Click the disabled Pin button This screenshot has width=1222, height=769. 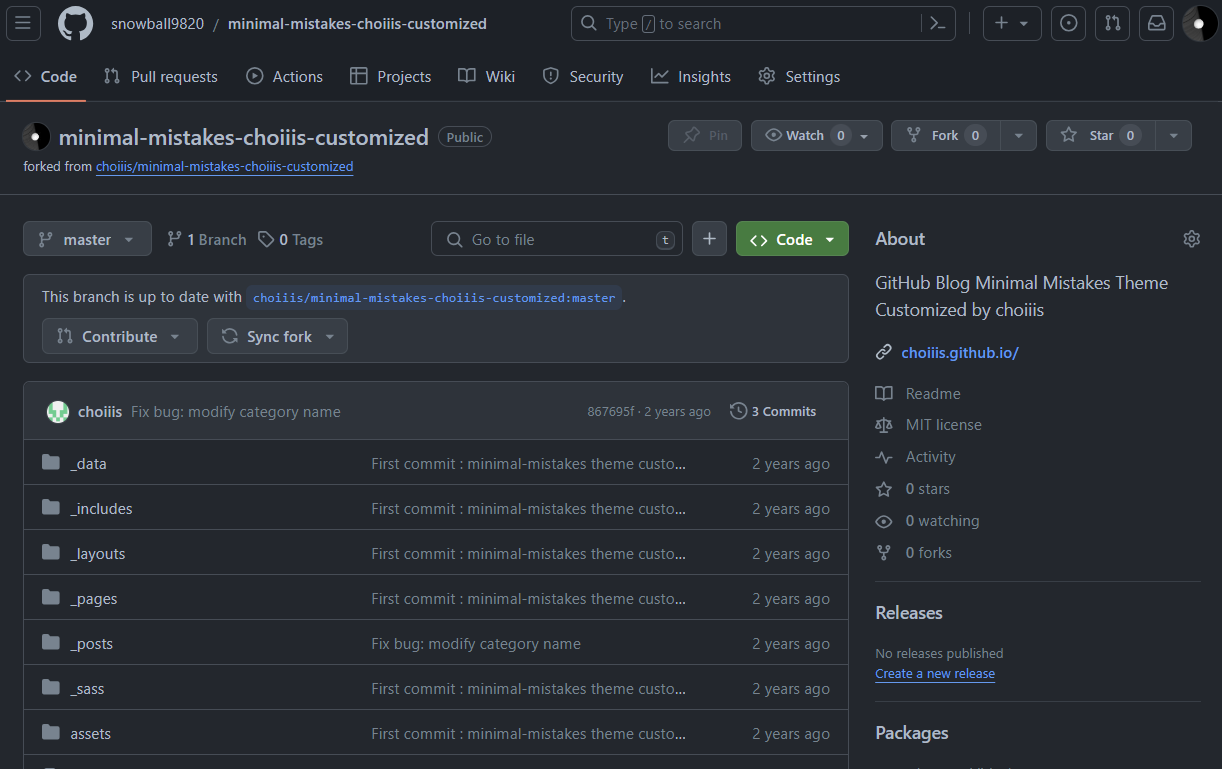point(705,136)
